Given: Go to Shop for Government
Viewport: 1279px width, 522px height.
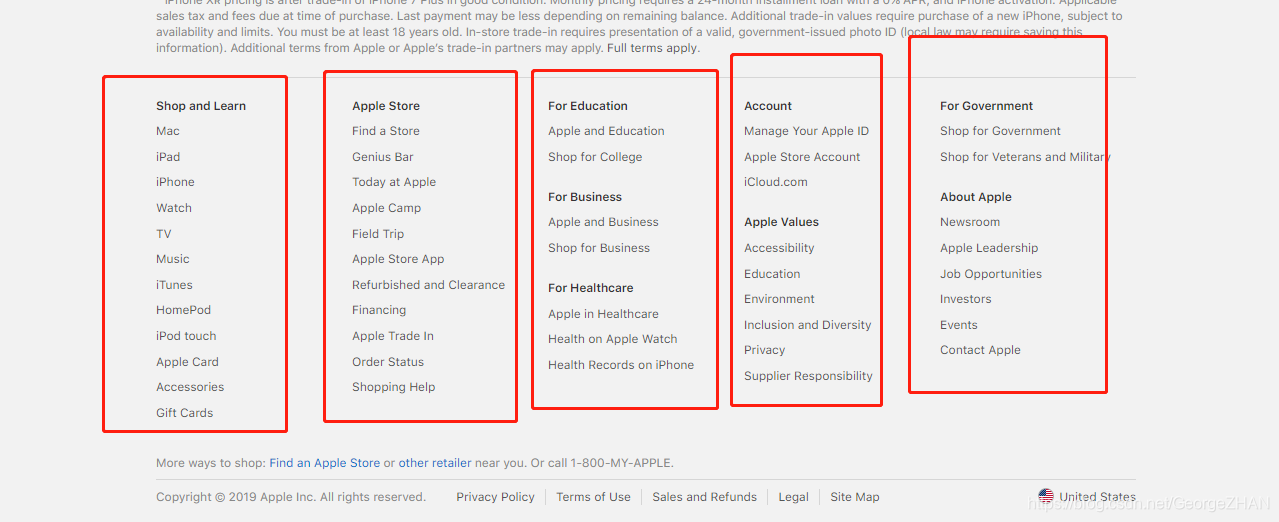Looking at the screenshot, I should tap(1000, 131).
